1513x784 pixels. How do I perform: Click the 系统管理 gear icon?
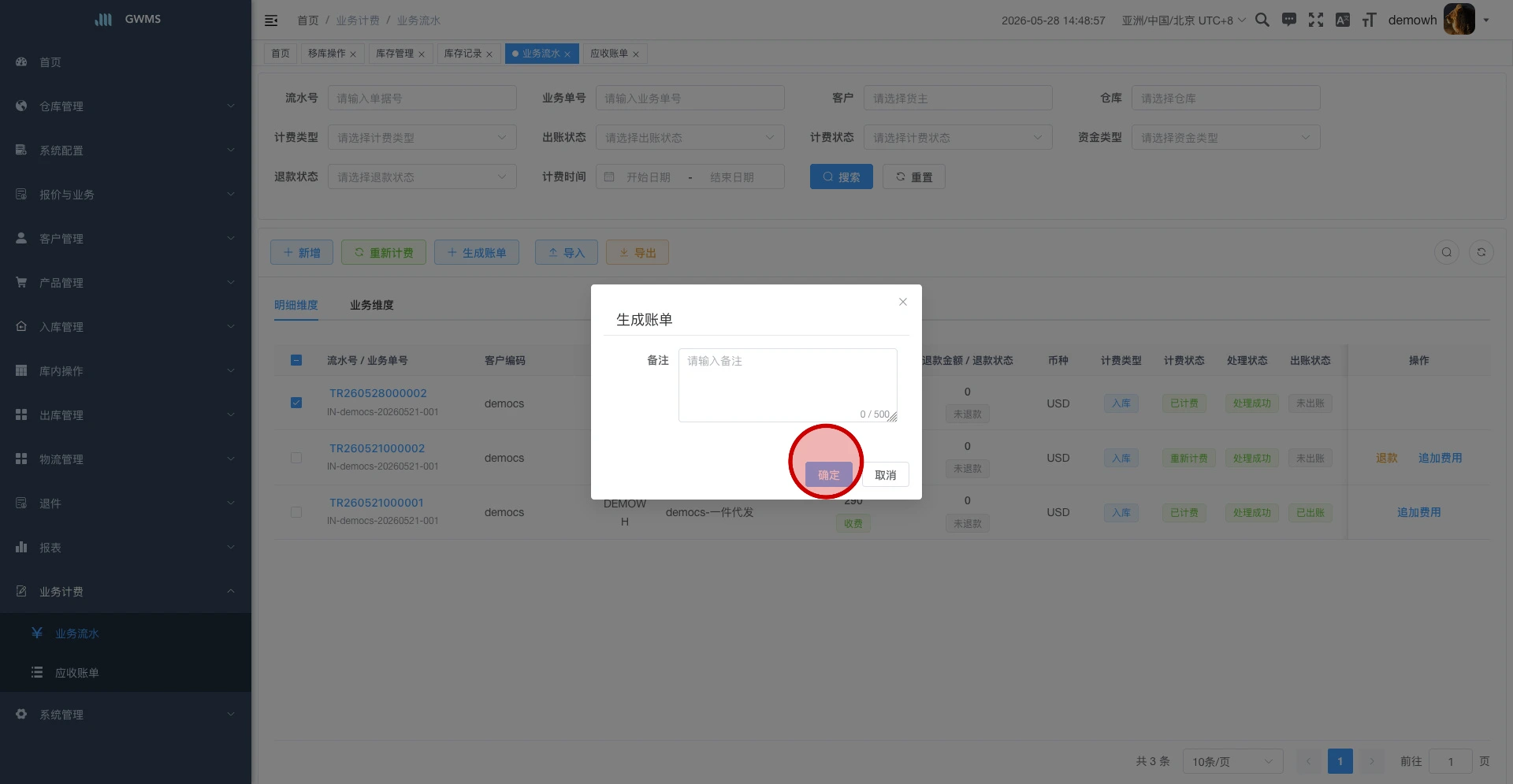click(x=21, y=714)
